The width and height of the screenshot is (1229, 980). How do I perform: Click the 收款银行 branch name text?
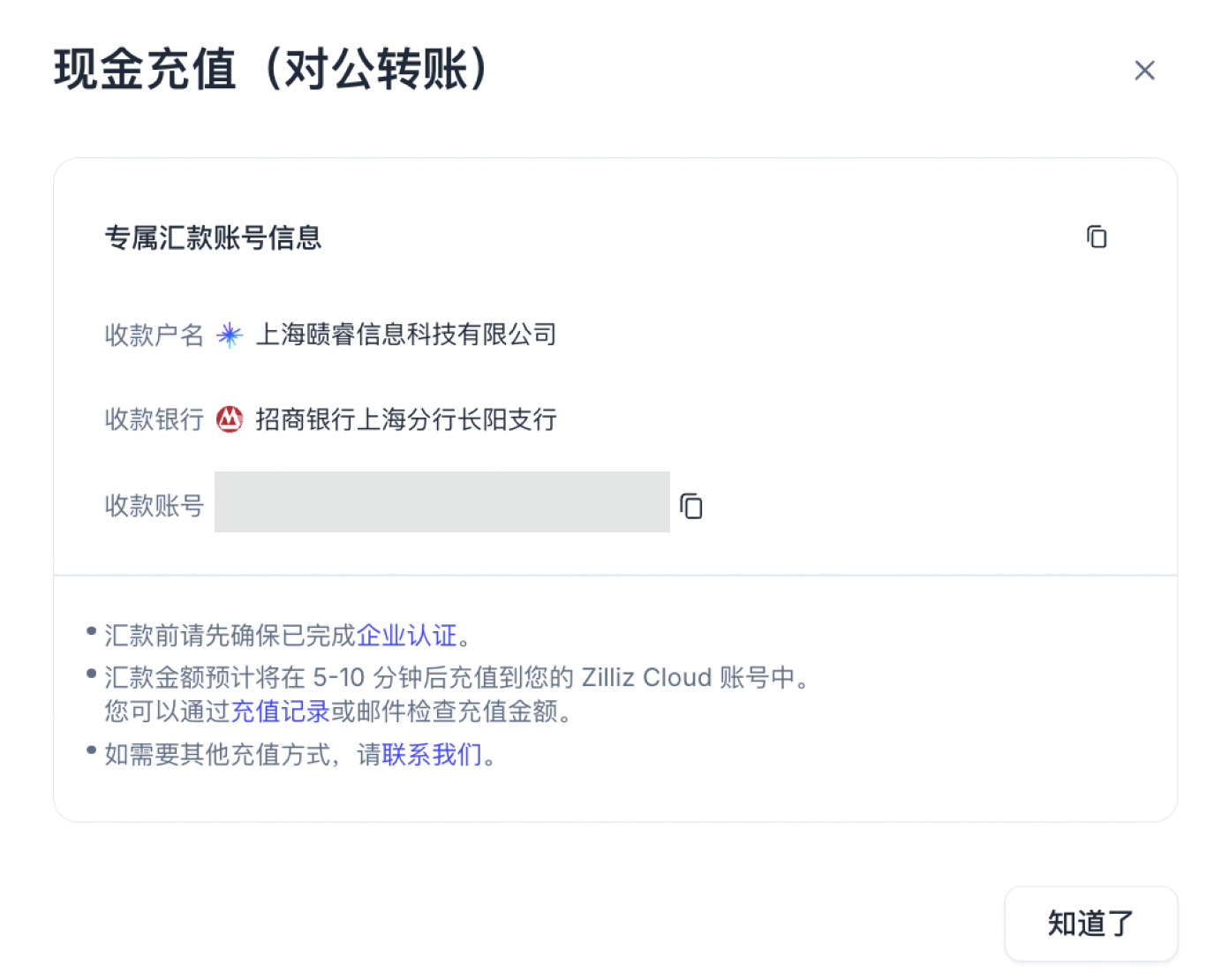point(404,419)
